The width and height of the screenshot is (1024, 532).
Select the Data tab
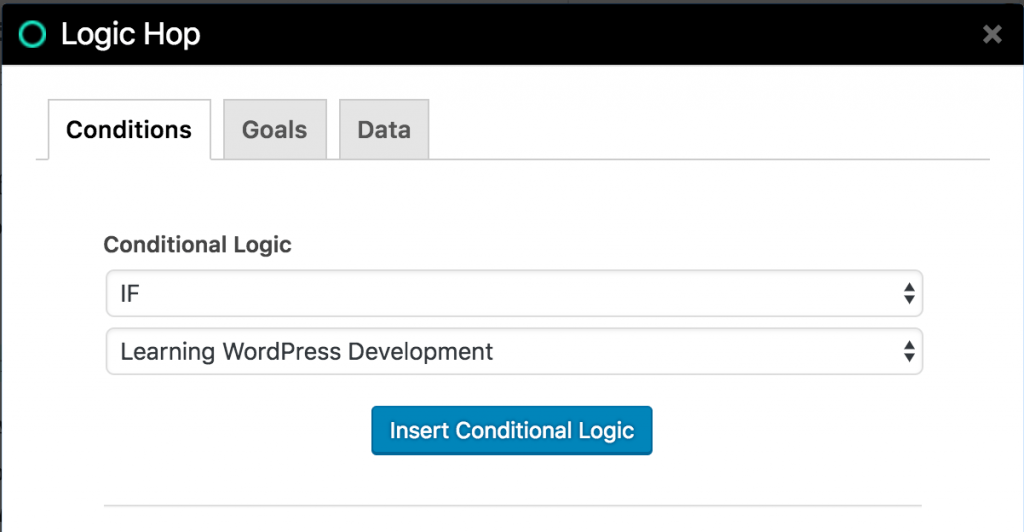pyautogui.click(x=384, y=129)
